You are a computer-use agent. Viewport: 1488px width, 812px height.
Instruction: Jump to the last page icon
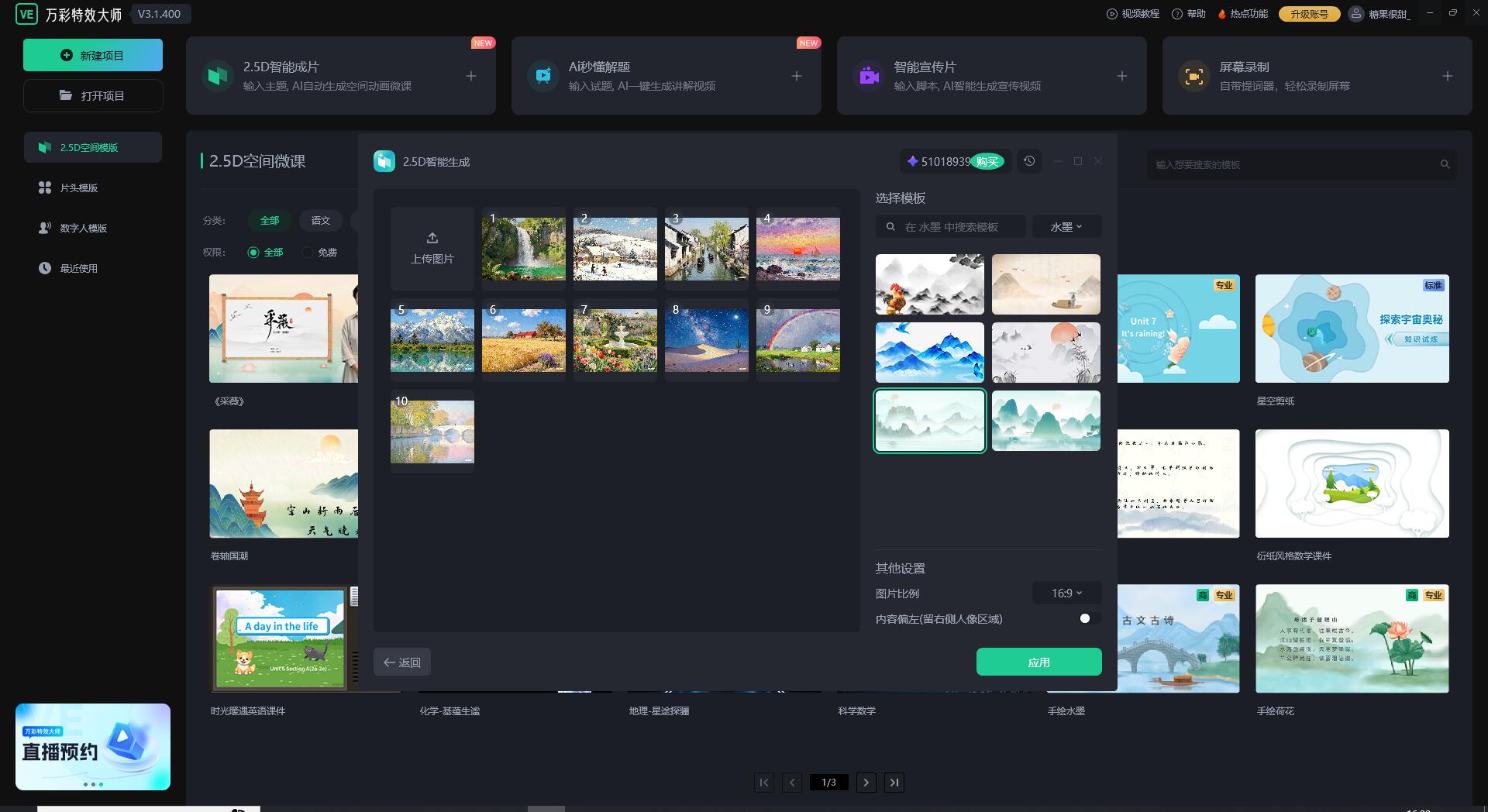click(894, 783)
